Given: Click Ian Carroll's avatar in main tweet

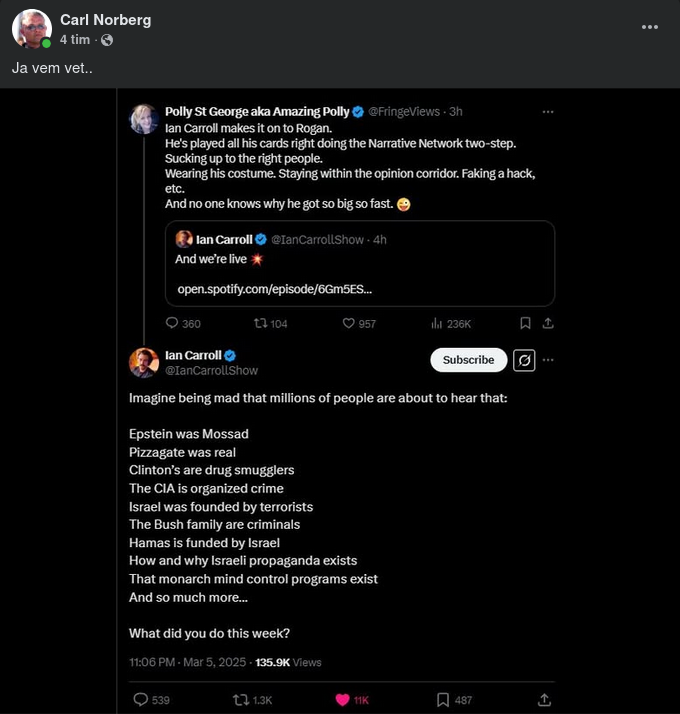Looking at the screenshot, I should coord(144,362).
